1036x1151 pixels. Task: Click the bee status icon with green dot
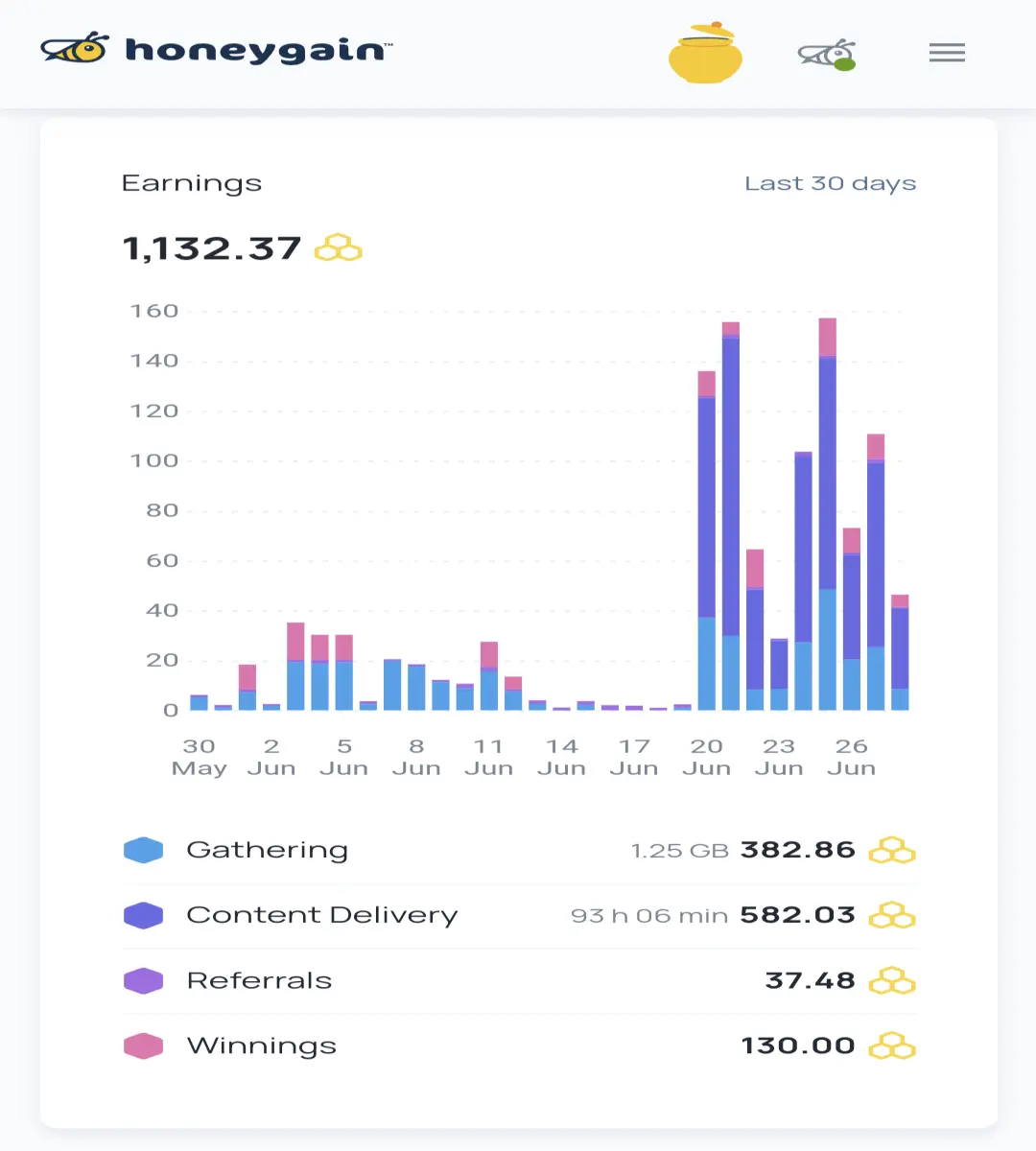coord(827,54)
